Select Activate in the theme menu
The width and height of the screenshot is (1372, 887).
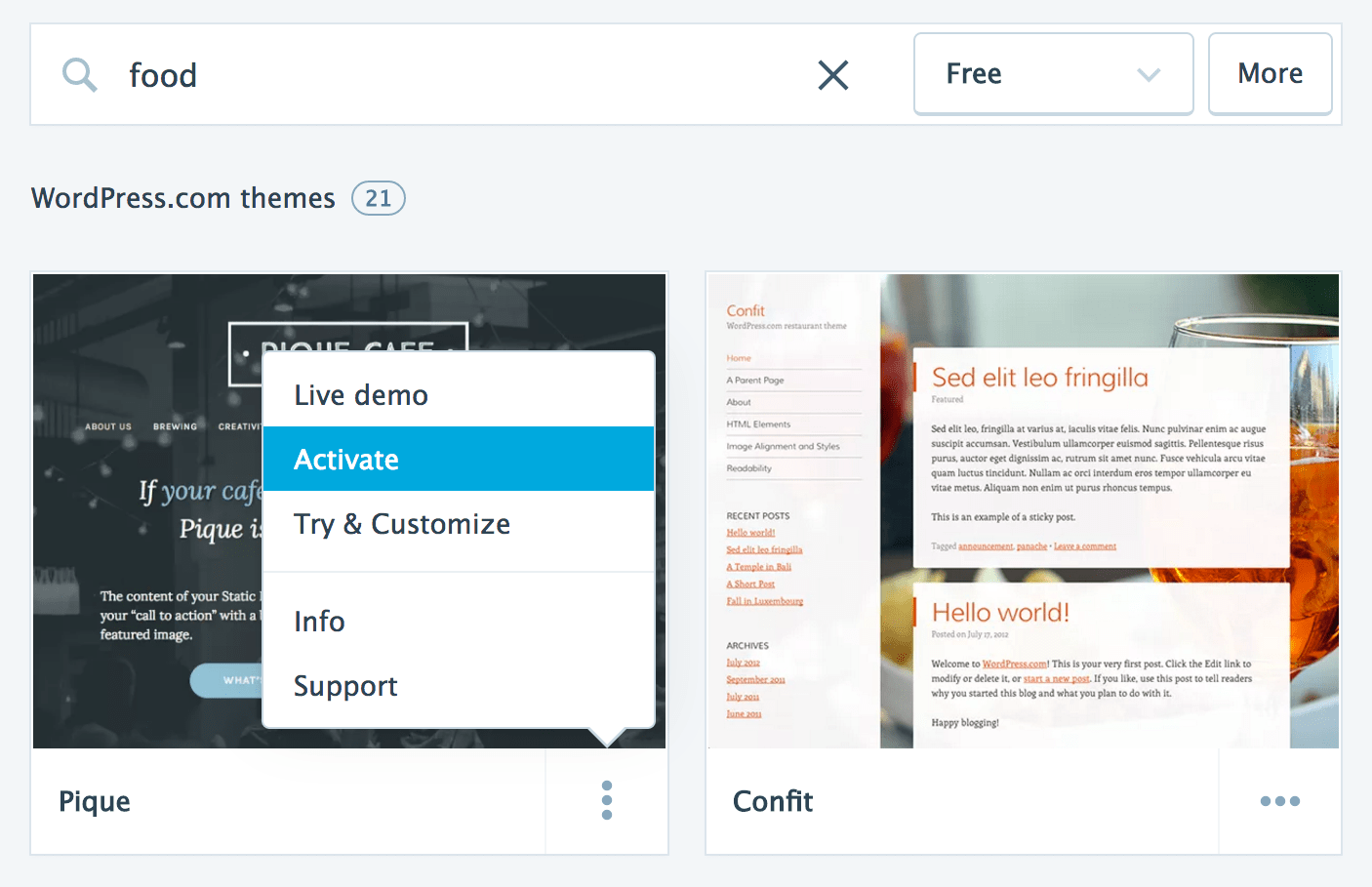[346, 460]
